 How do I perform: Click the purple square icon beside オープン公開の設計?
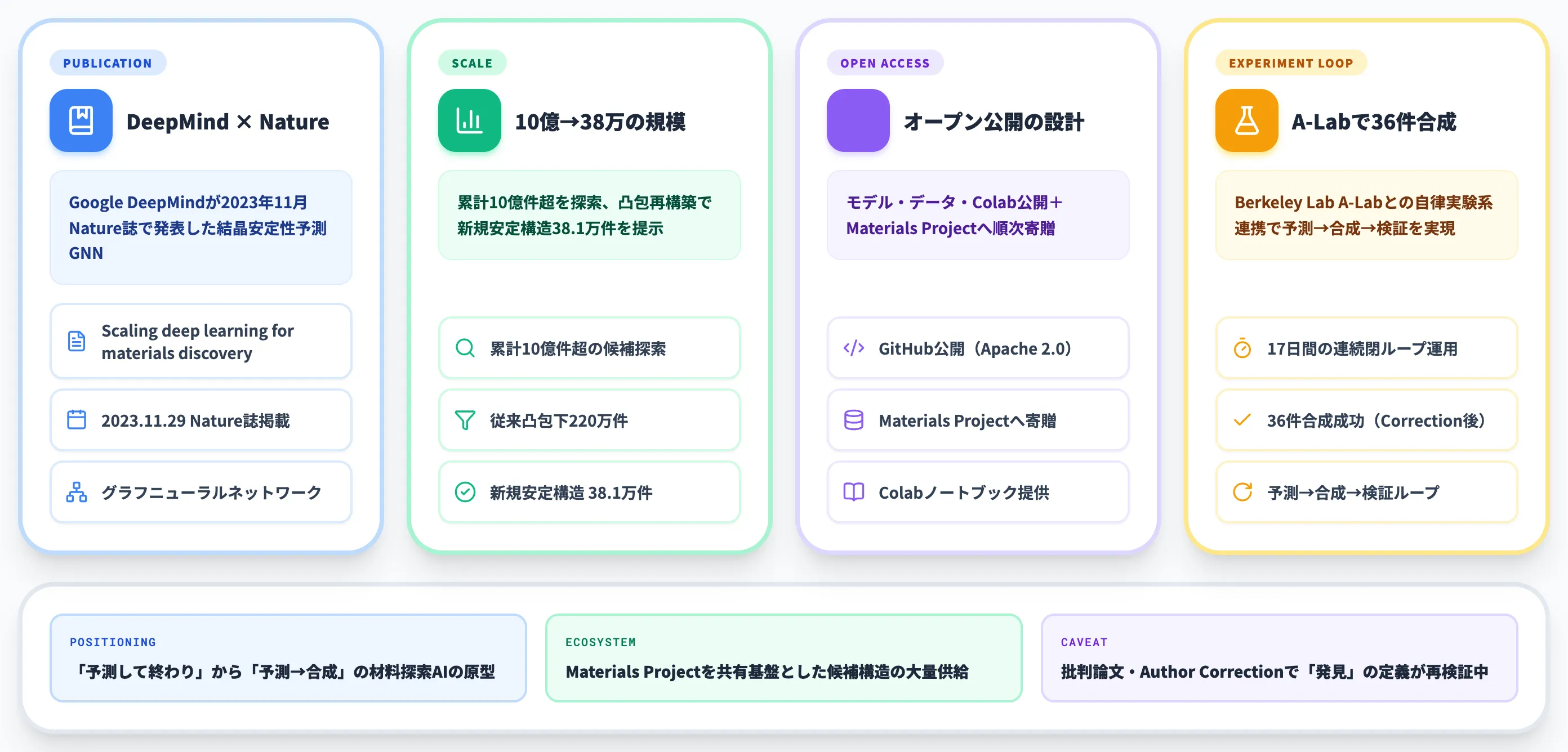tap(858, 120)
